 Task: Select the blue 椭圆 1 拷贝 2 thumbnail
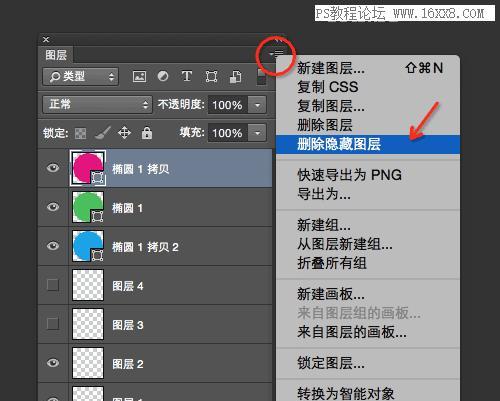point(88,246)
